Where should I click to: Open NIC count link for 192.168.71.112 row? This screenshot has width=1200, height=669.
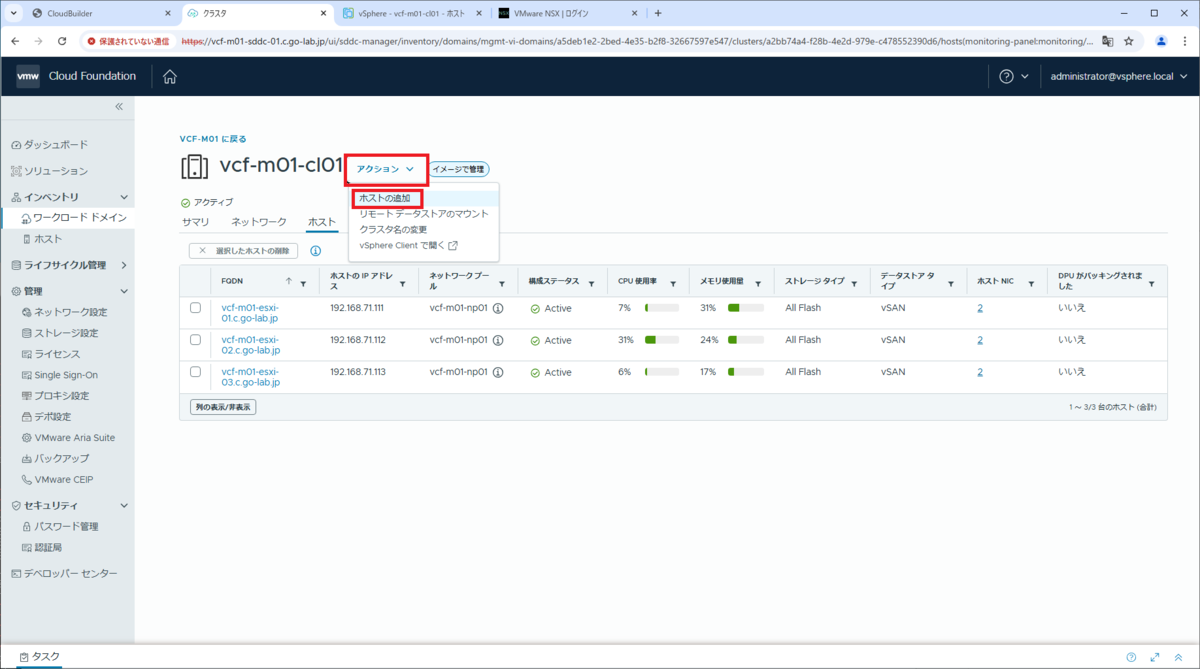pyautogui.click(x=980, y=340)
